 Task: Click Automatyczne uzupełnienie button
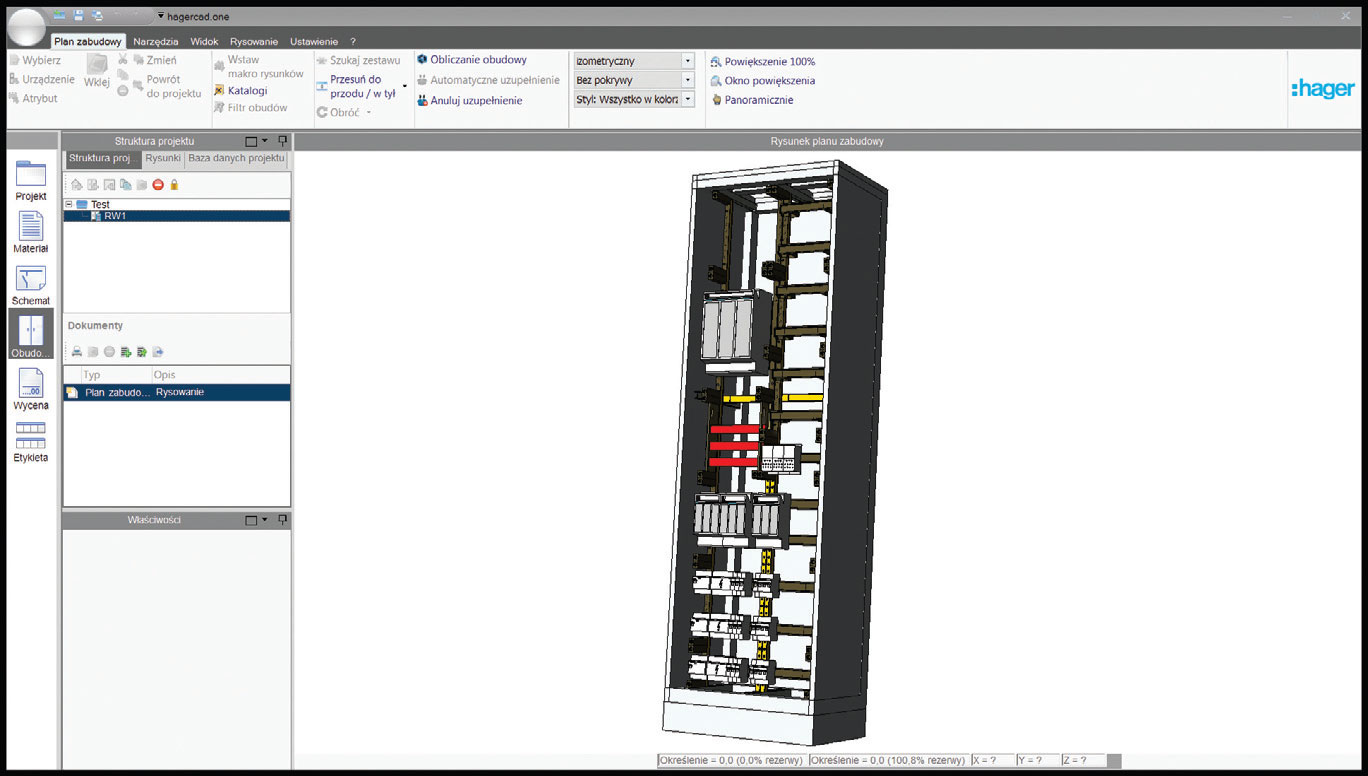coord(488,80)
